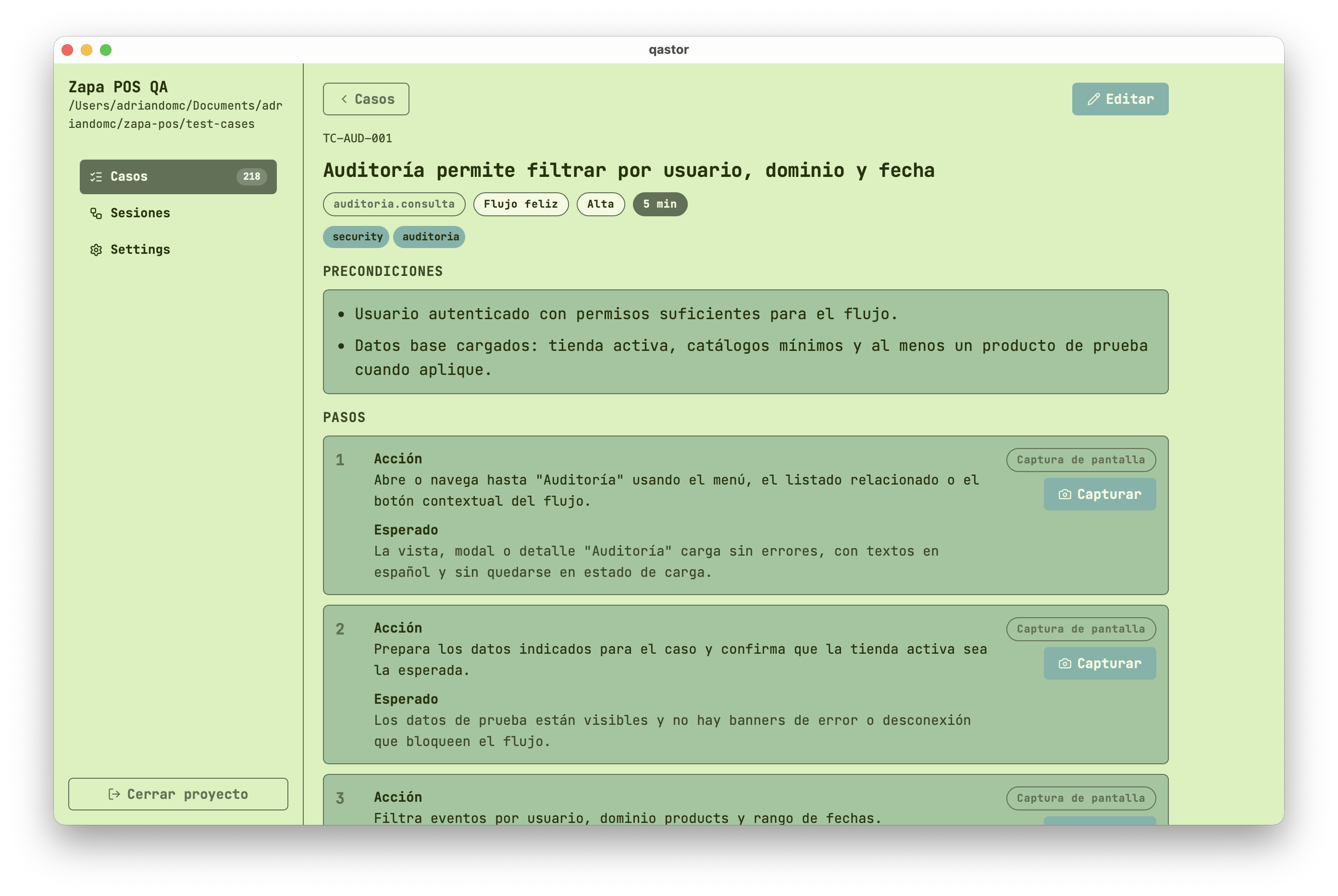The image size is (1338, 896).
Task: Open the Sesiones section
Action: [178, 213]
